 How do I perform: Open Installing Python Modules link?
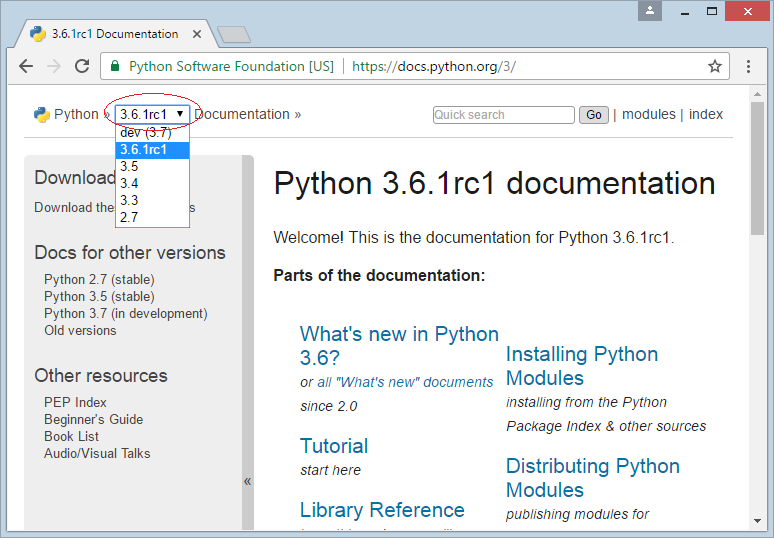tap(582, 366)
